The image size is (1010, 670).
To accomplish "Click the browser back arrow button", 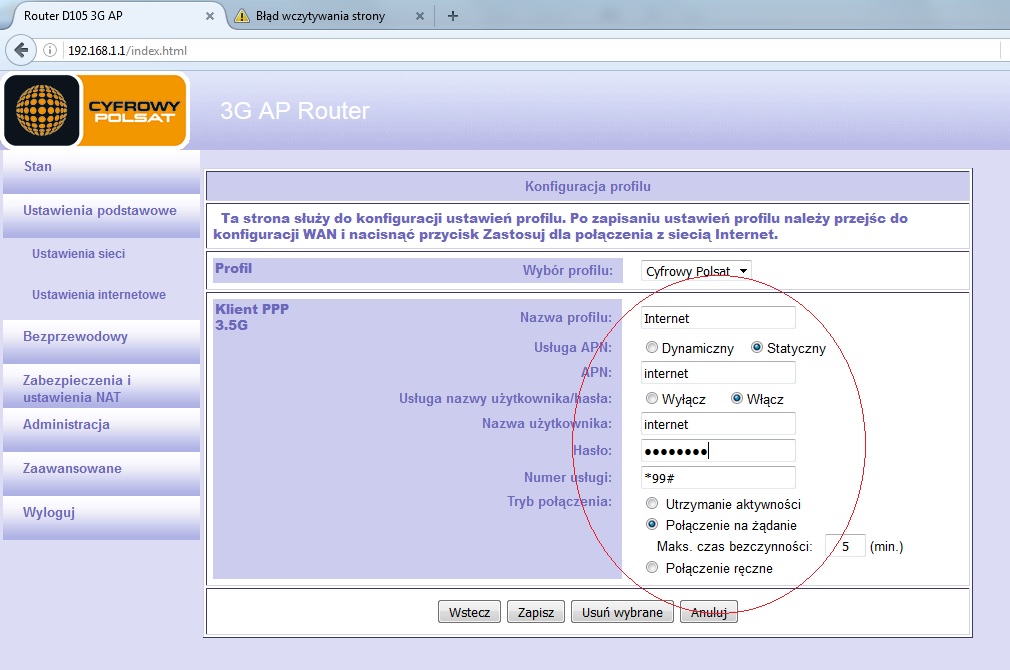I will coord(20,50).
